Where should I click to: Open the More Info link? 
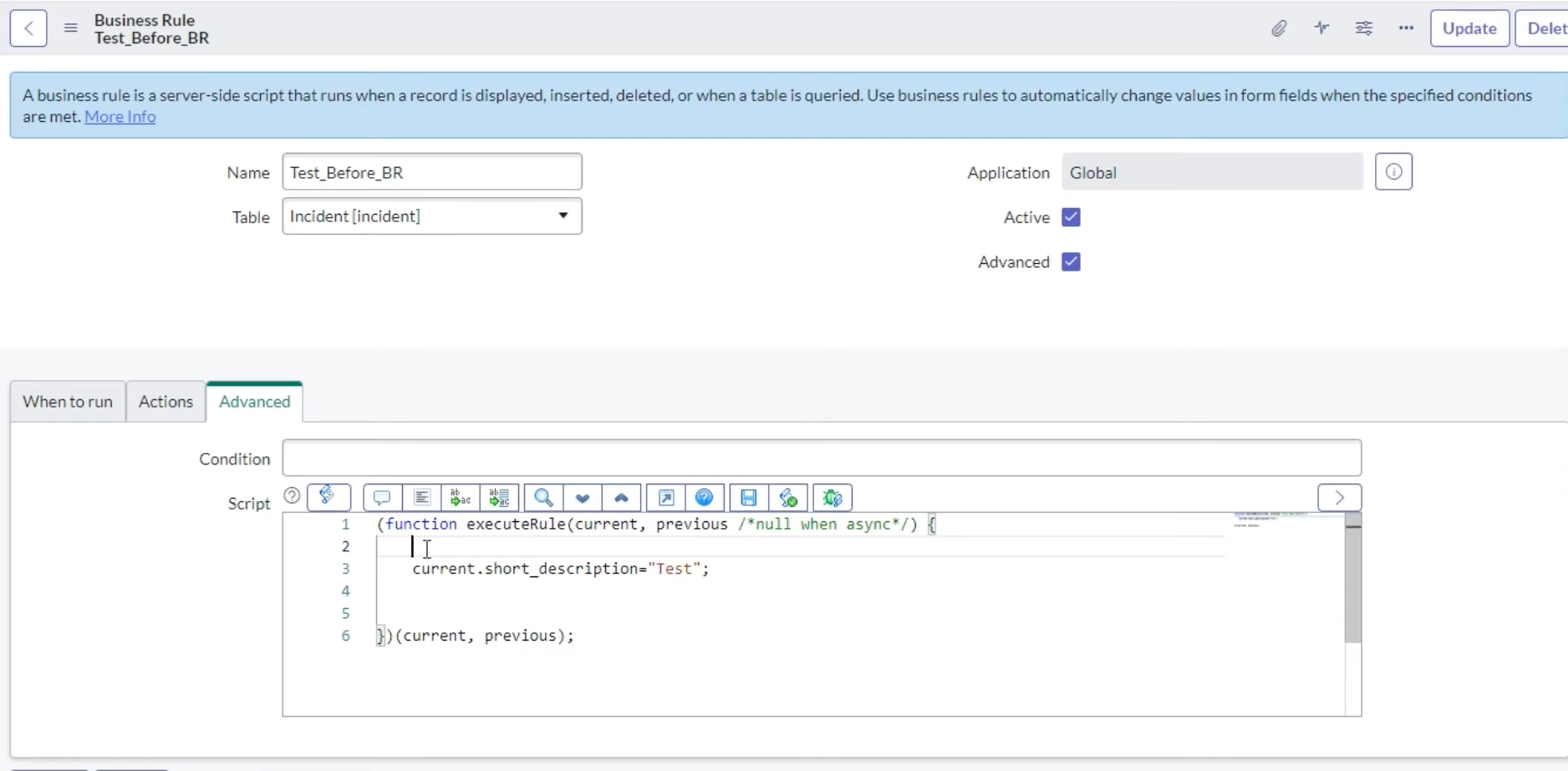tap(120, 116)
